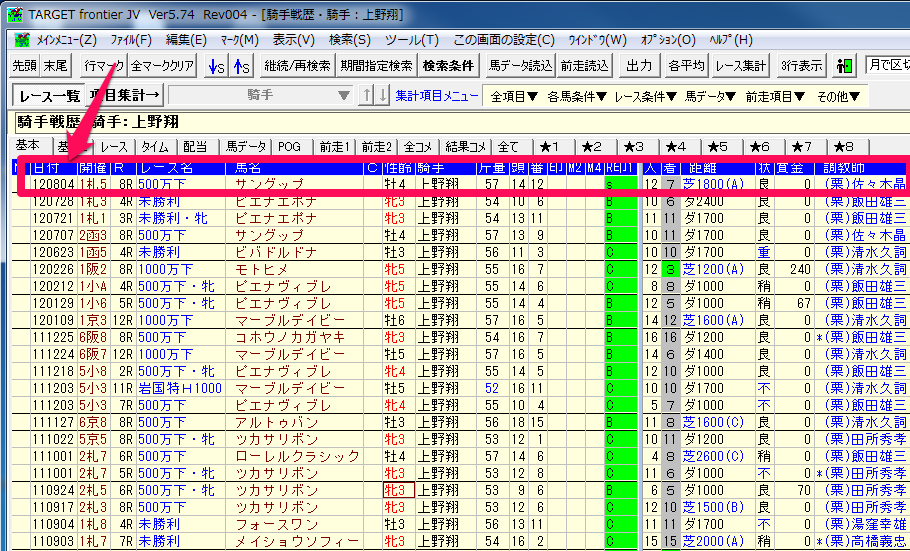Image resolution: width=910 pixels, height=551 pixels.
Task: Expand その他▼ dropdown
Action: [x=838, y=96]
